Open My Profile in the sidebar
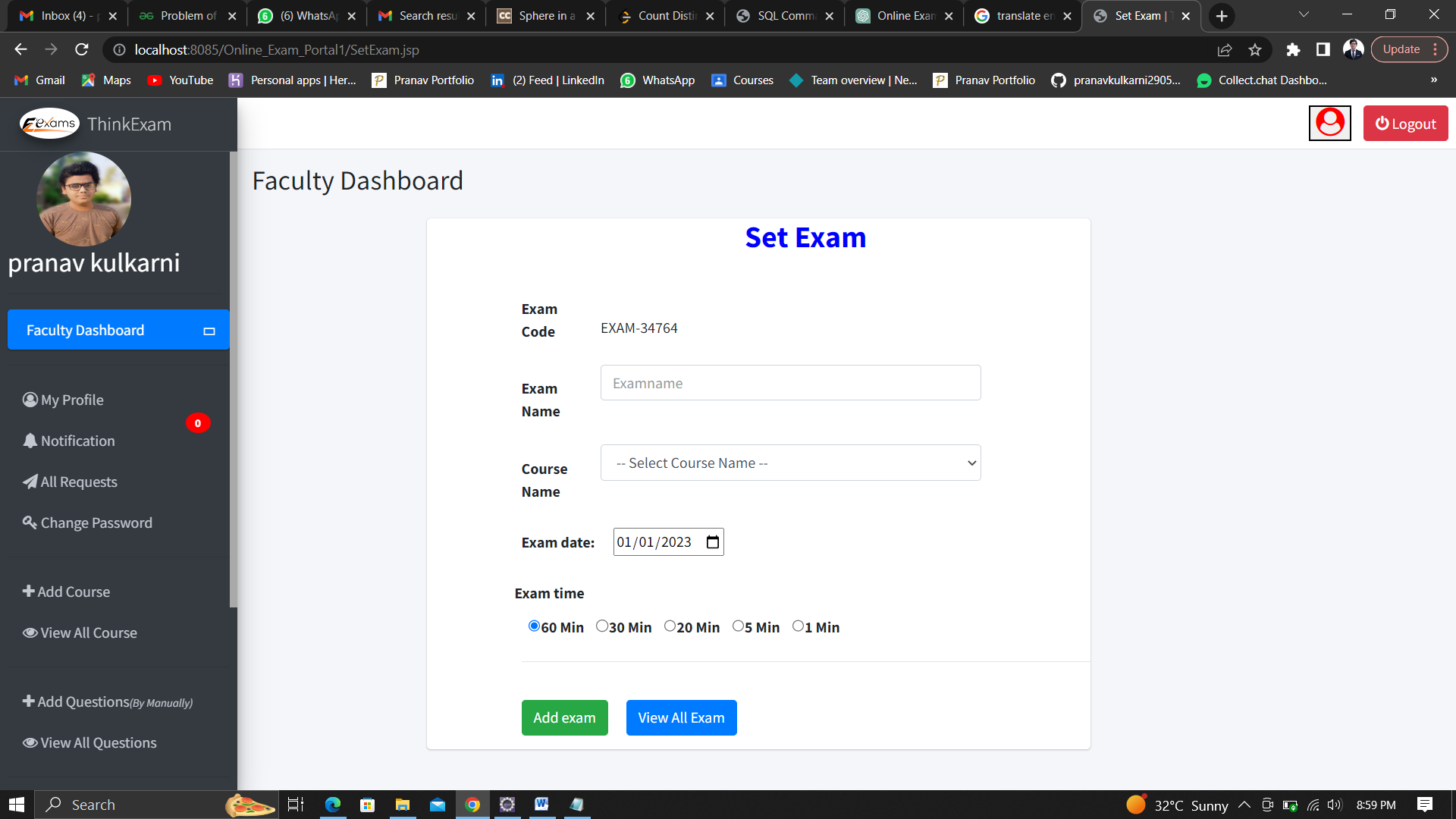The width and height of the screenshot is (1456, 819). 64,400
